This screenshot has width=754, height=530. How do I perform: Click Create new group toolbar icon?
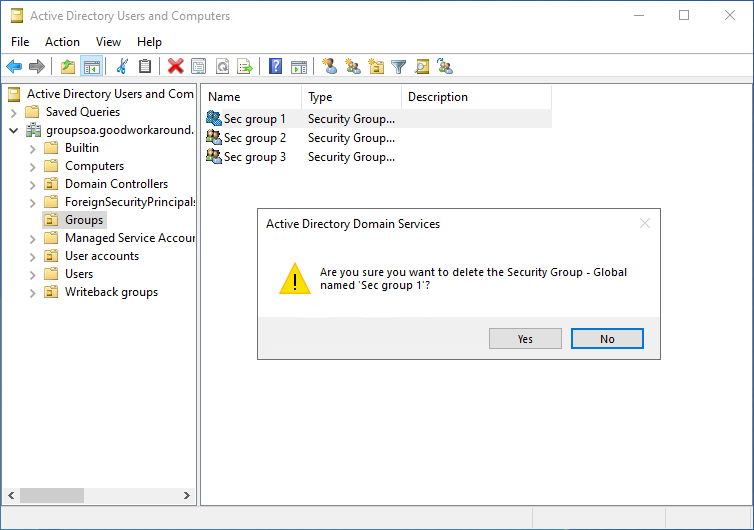(x=353, y=67)
